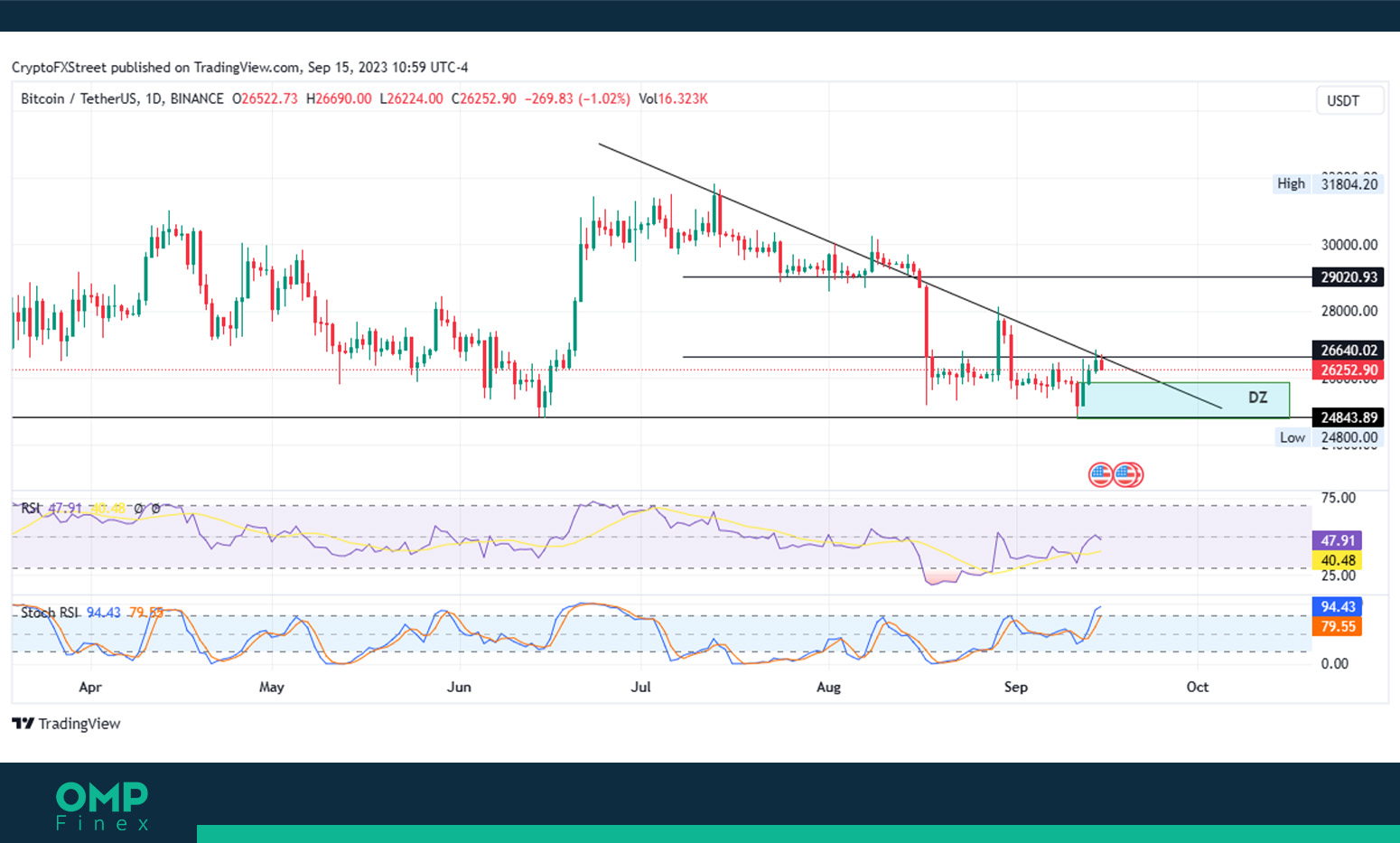Click the 28000.00 price axis label
The image size is (1400, 843).
coord(1349,311)
